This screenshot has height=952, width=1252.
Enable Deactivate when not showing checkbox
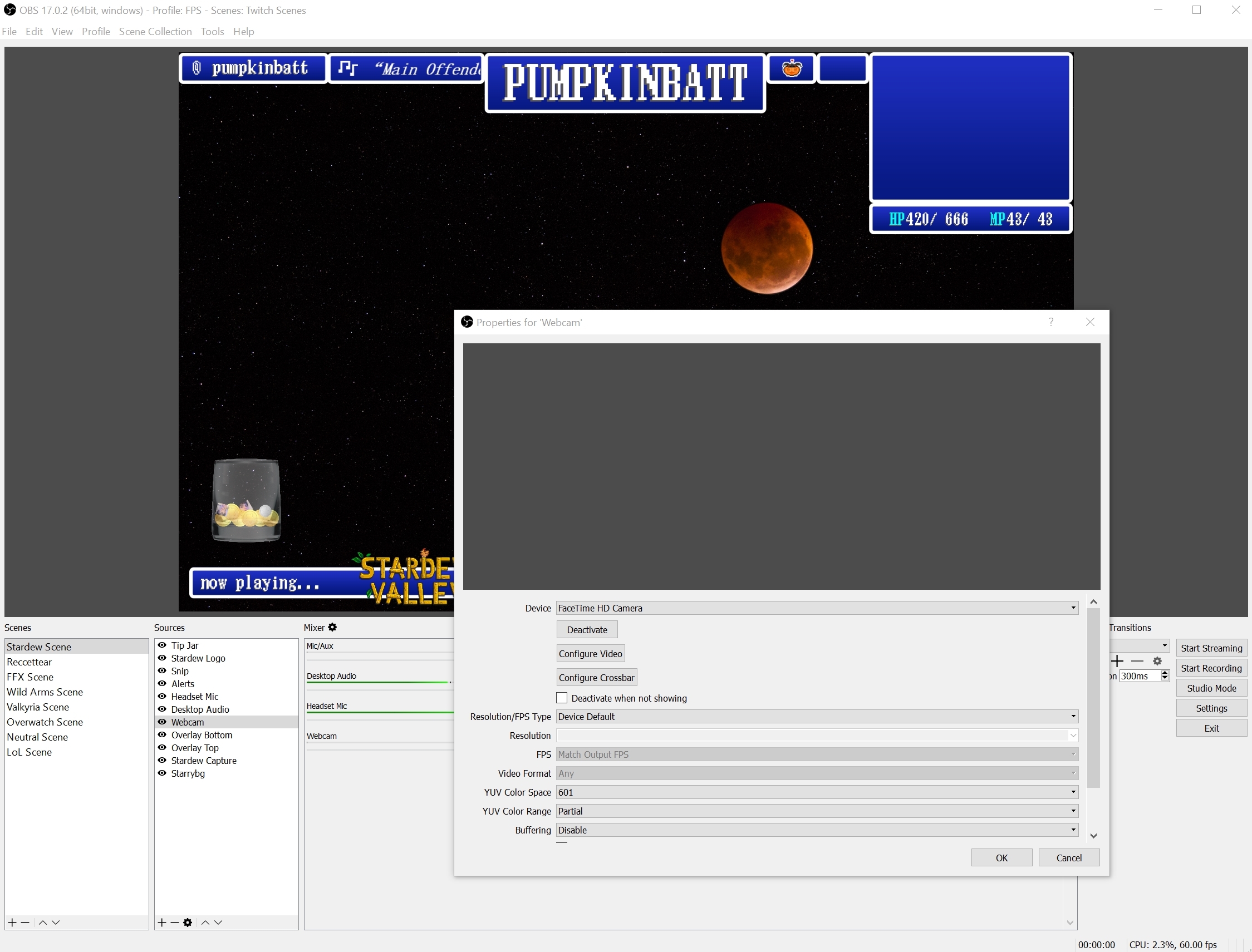[x=562, y=698]
